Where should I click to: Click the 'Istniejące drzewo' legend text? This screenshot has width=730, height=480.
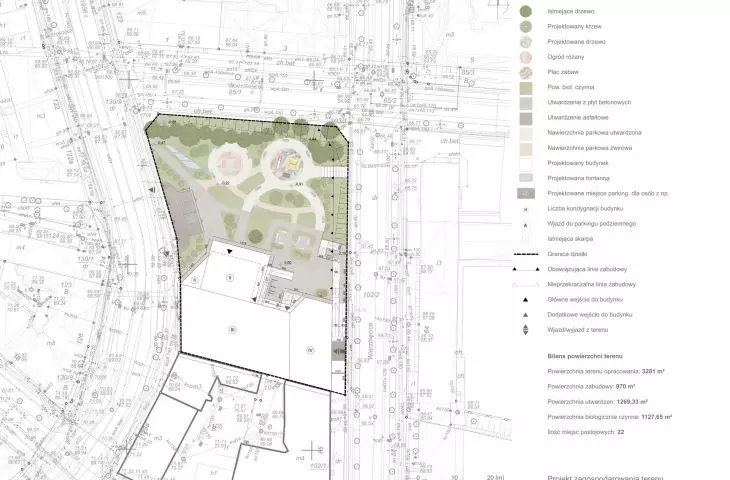click(x=571, y=11)
